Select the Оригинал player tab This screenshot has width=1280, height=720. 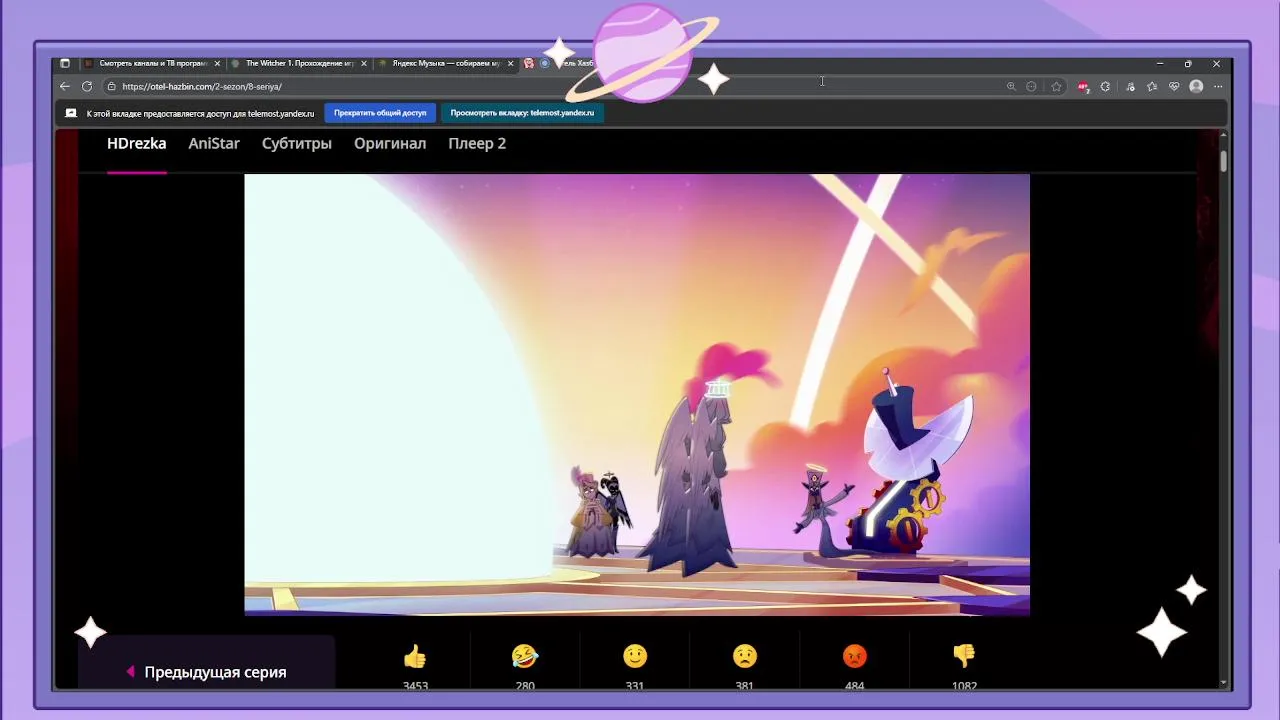coord(390,143)
